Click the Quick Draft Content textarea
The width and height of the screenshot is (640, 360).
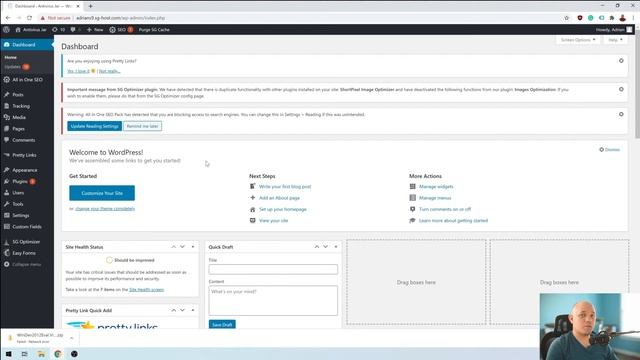click(273, 301)
